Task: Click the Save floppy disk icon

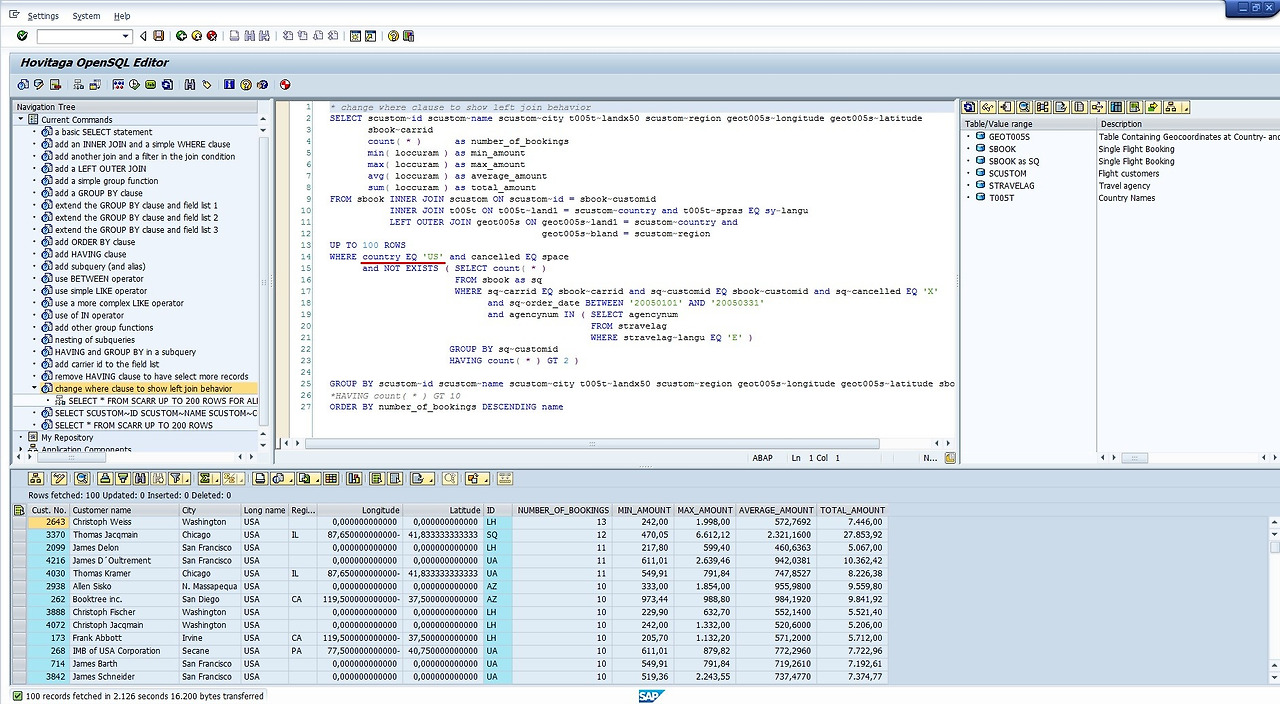Action: [x=158, y=36]
